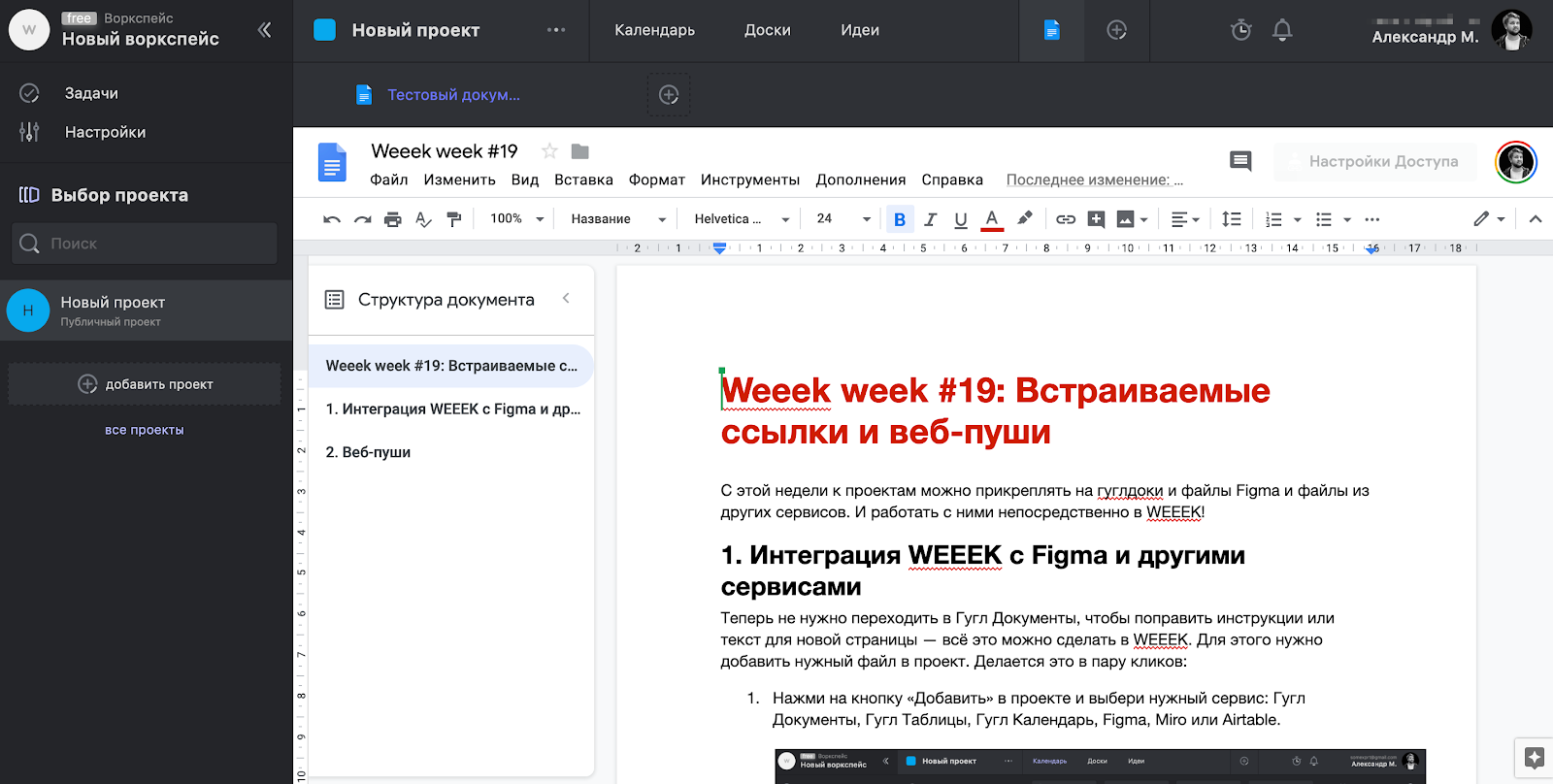Click the insert link icon

[x=1066, y=219]
